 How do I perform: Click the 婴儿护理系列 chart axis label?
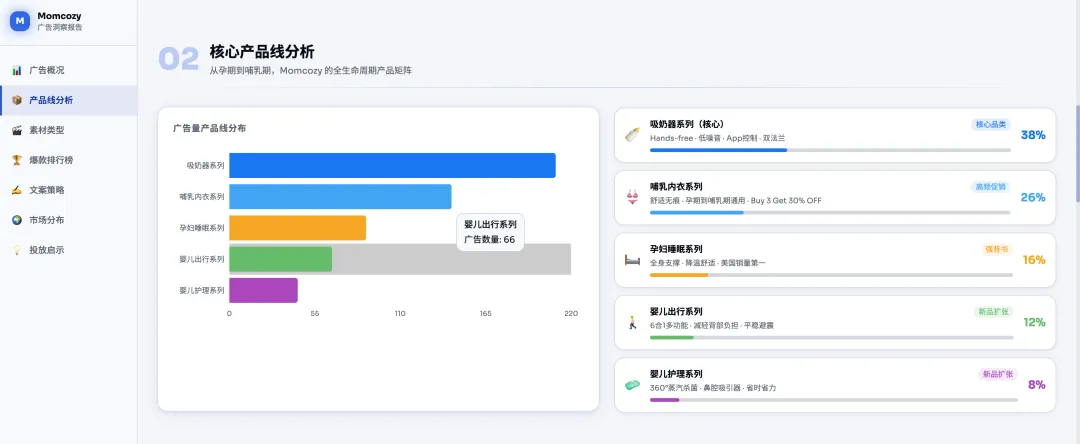(x=202, y=290)
